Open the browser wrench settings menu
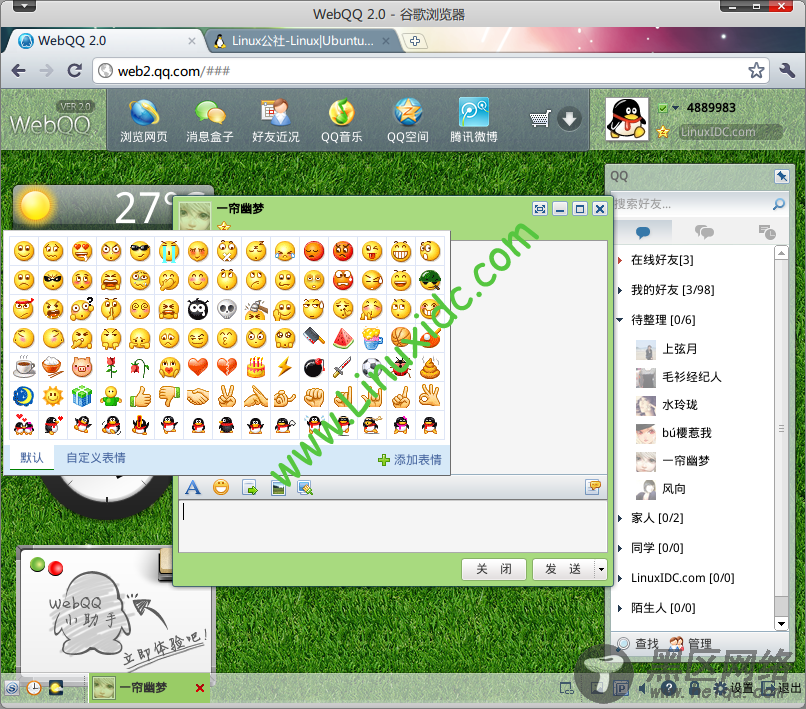Viewport: 806px width, 709px height. [787, 70]
